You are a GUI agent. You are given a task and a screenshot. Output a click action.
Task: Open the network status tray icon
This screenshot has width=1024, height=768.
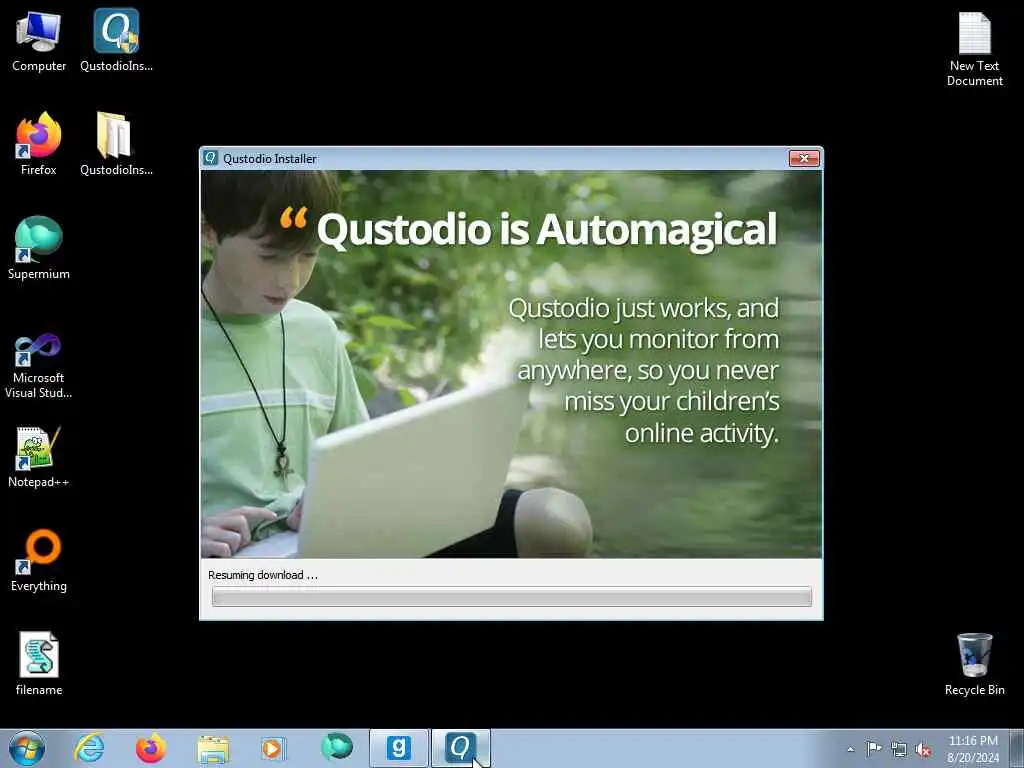click(899, 750)
